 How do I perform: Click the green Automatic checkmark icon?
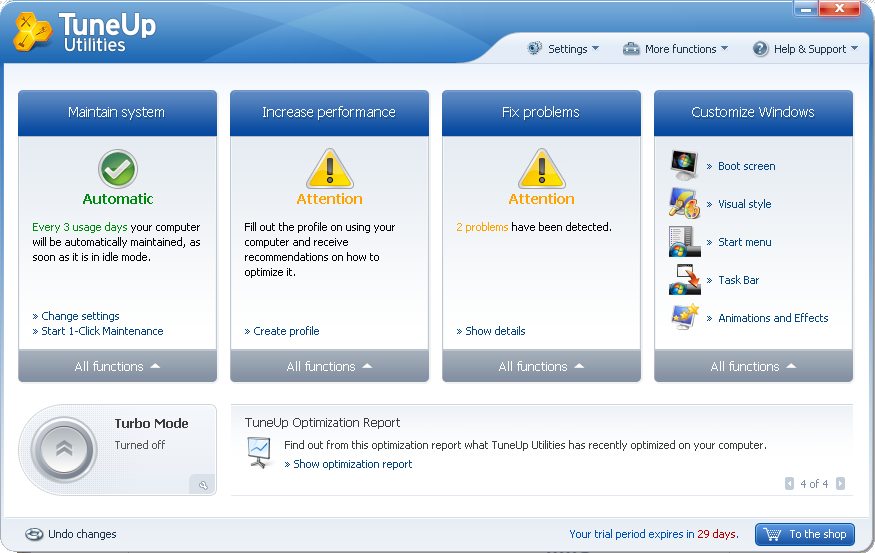click(x=118, y=169)
